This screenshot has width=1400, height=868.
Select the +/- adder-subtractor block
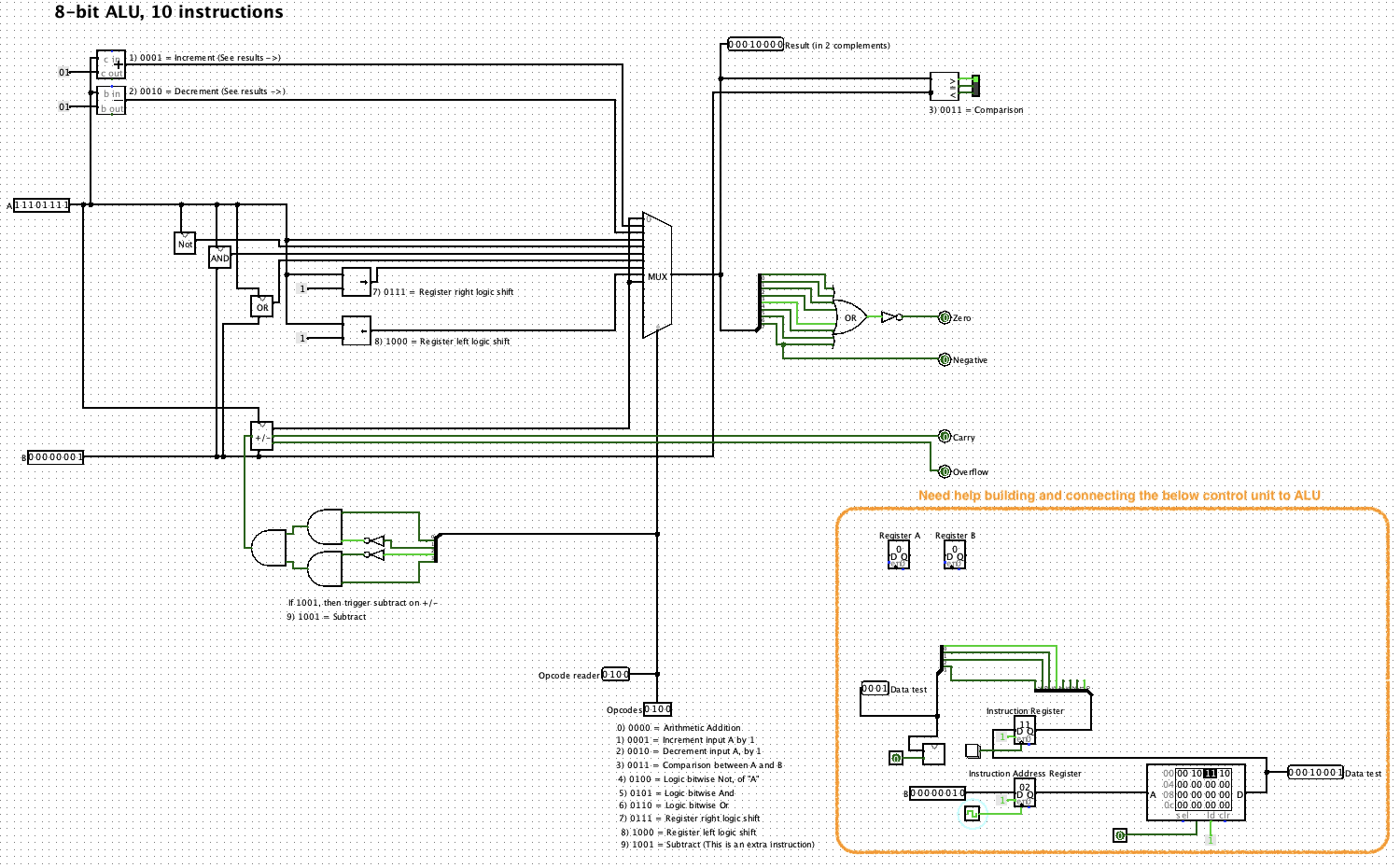[262, 437]
